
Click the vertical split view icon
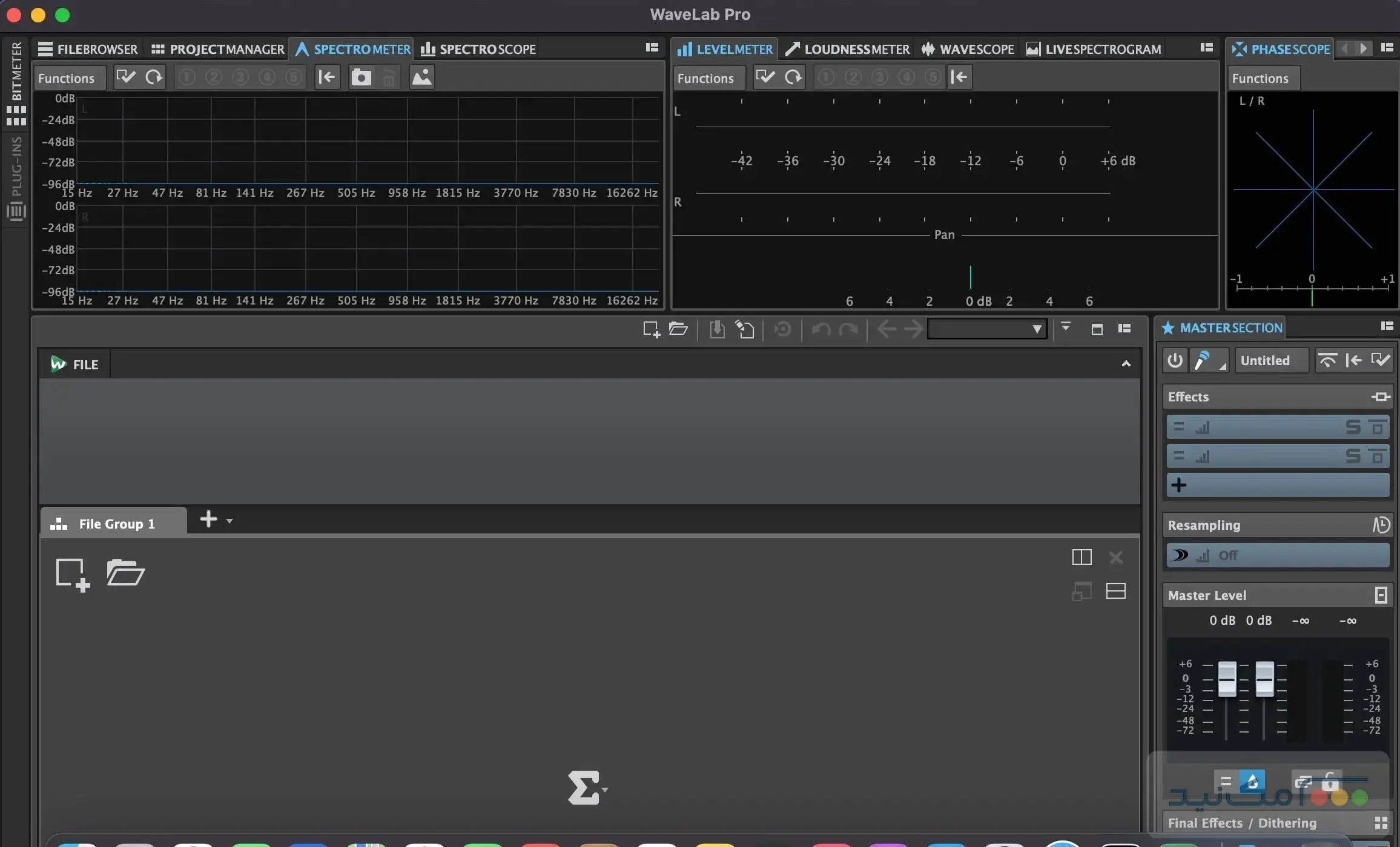[1081, 557]
